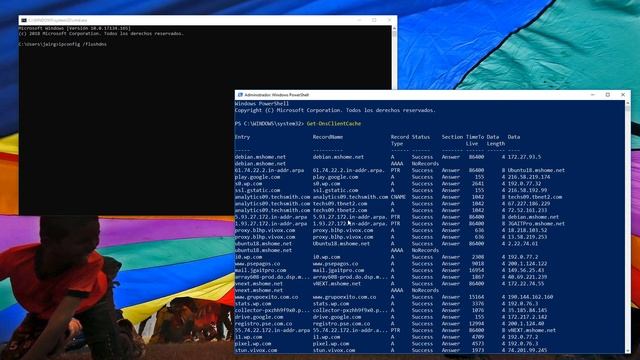Click the Entry column header
The image size is (640, 360).
click(x=242, y=137)
